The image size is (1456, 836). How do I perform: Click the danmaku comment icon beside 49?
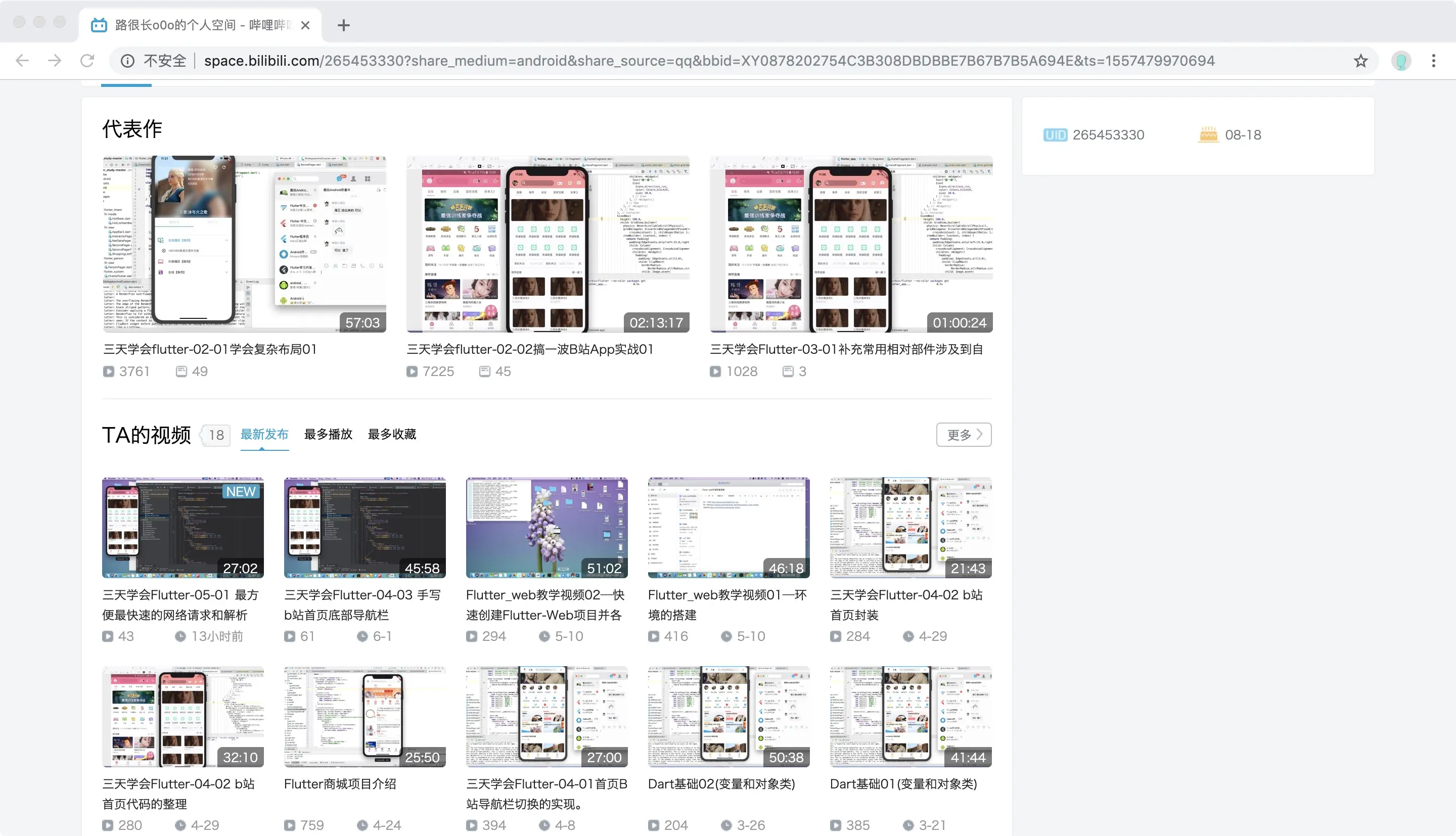pos(181,371)
